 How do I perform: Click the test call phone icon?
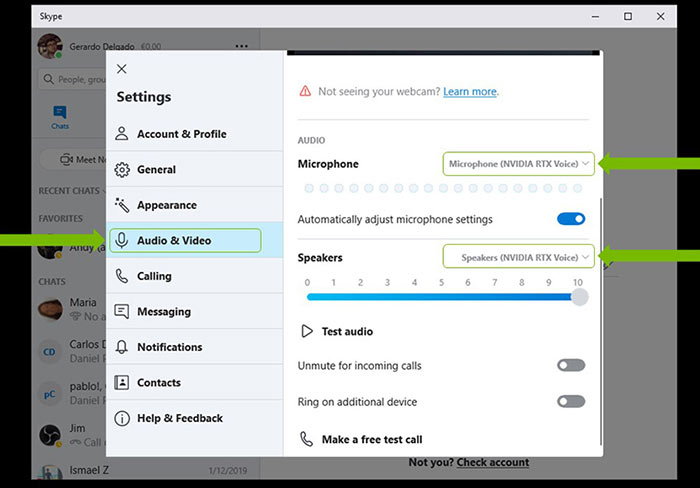(306, 439)
